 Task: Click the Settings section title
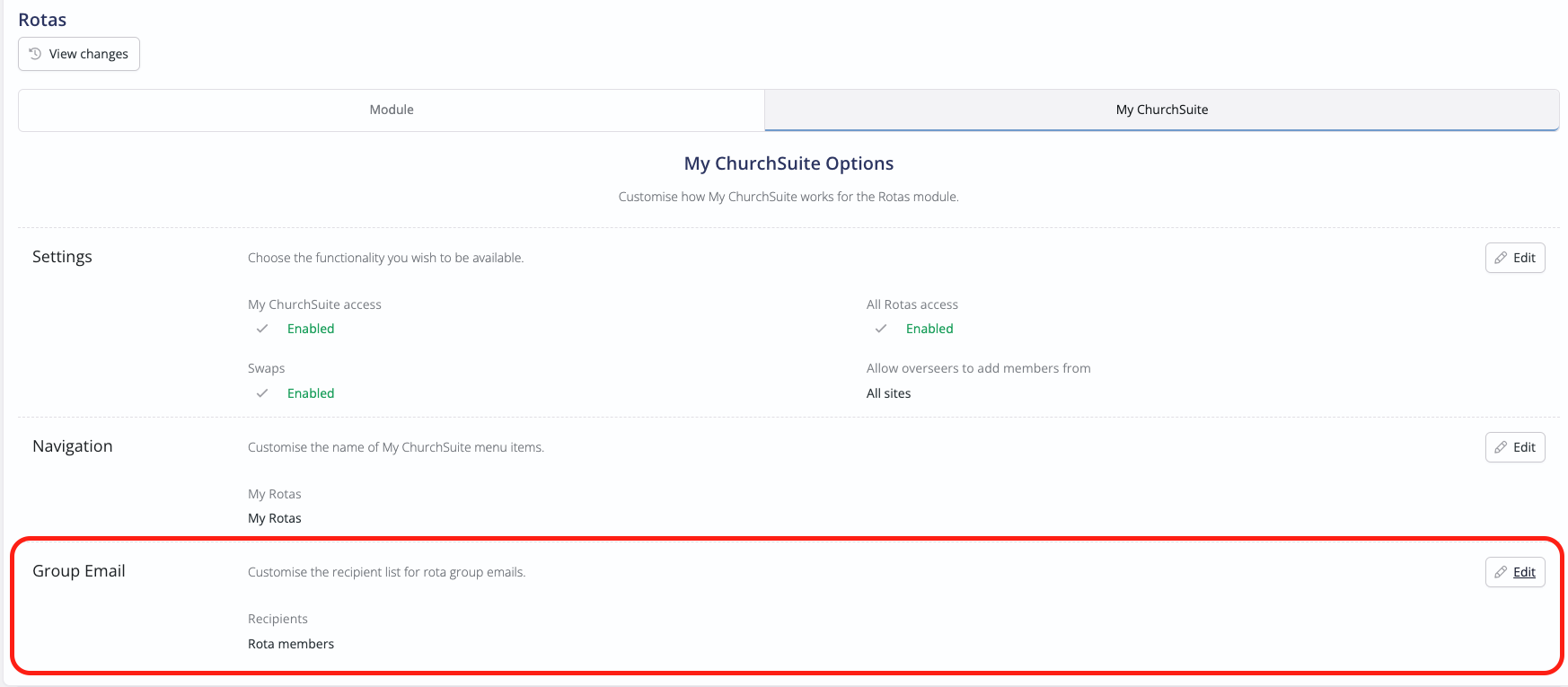[x=62, y=257]
